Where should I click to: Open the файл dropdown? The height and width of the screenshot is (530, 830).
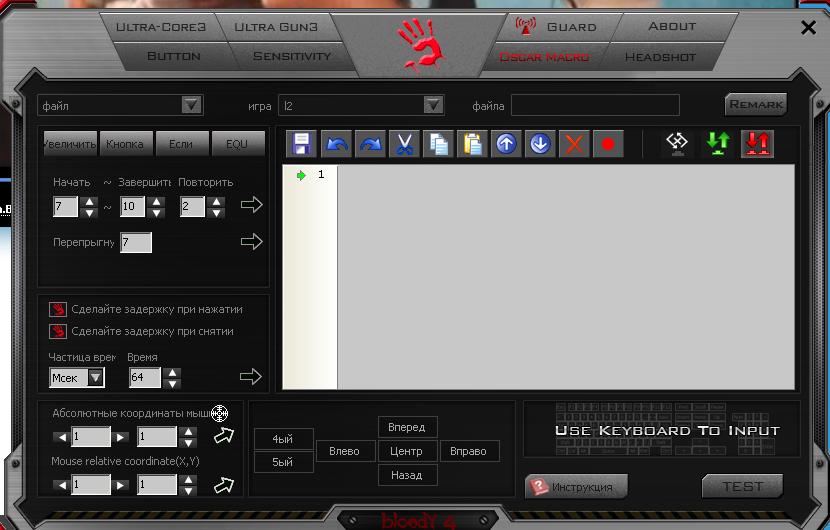click(x=191, y=105)
